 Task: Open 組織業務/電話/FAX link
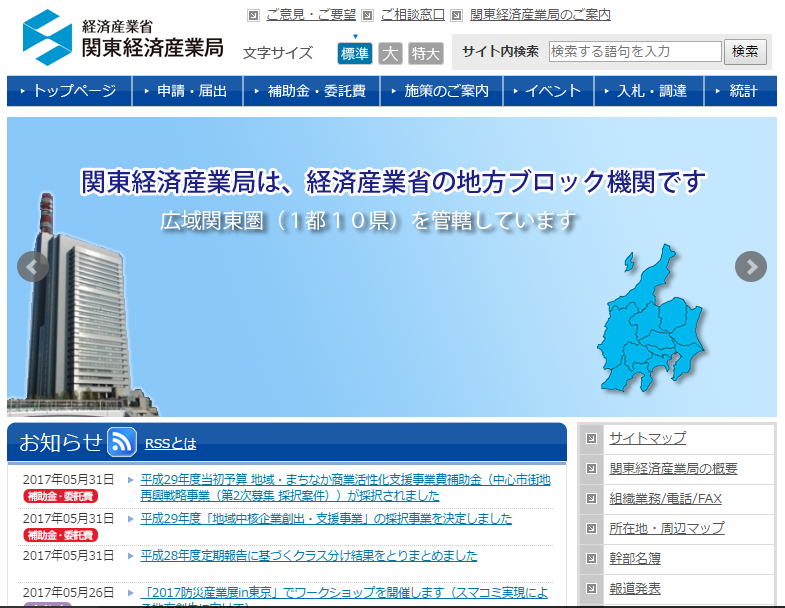tap(665, 499)
